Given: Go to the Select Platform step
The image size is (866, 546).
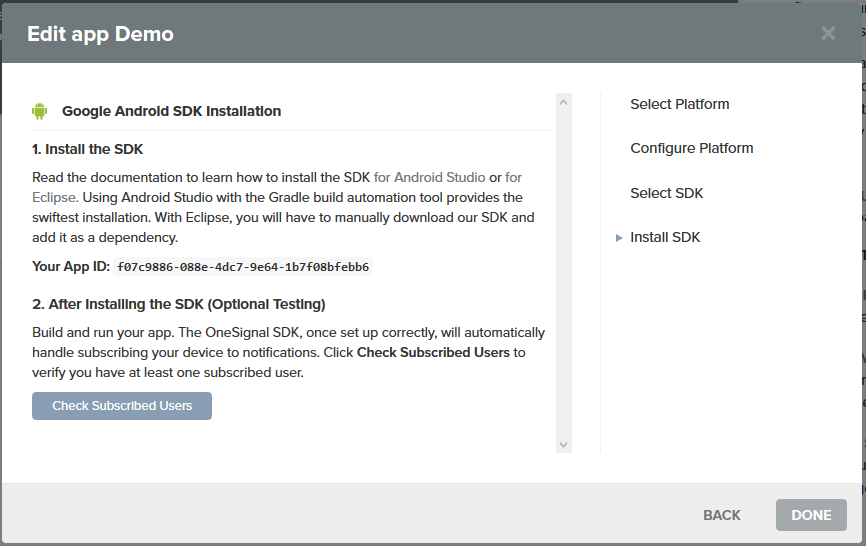Looking at the screenshot, I should pos(679,104).
